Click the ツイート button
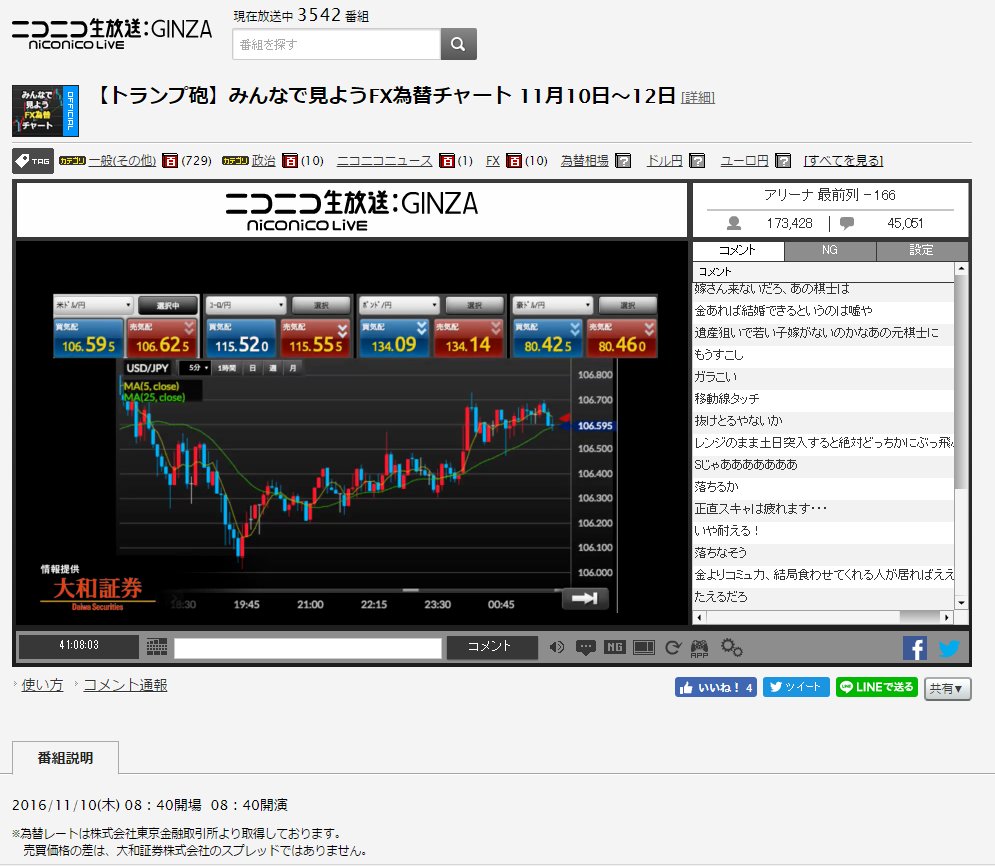 coord(796,687)
